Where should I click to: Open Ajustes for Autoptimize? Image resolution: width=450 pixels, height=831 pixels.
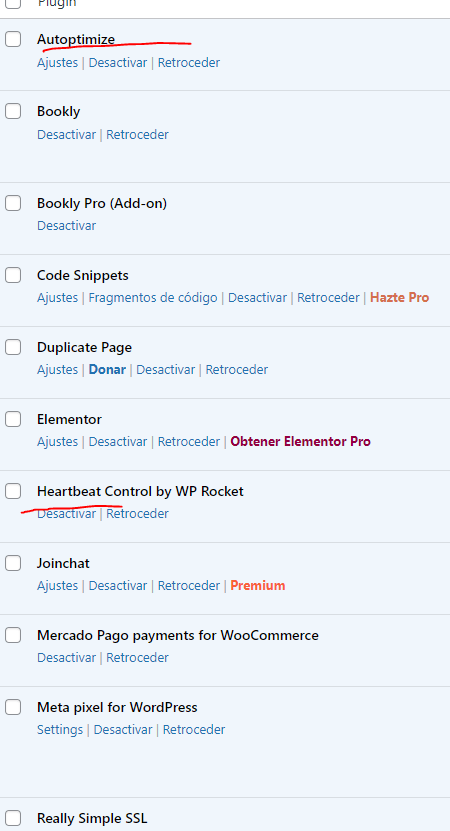click(57, 63)
